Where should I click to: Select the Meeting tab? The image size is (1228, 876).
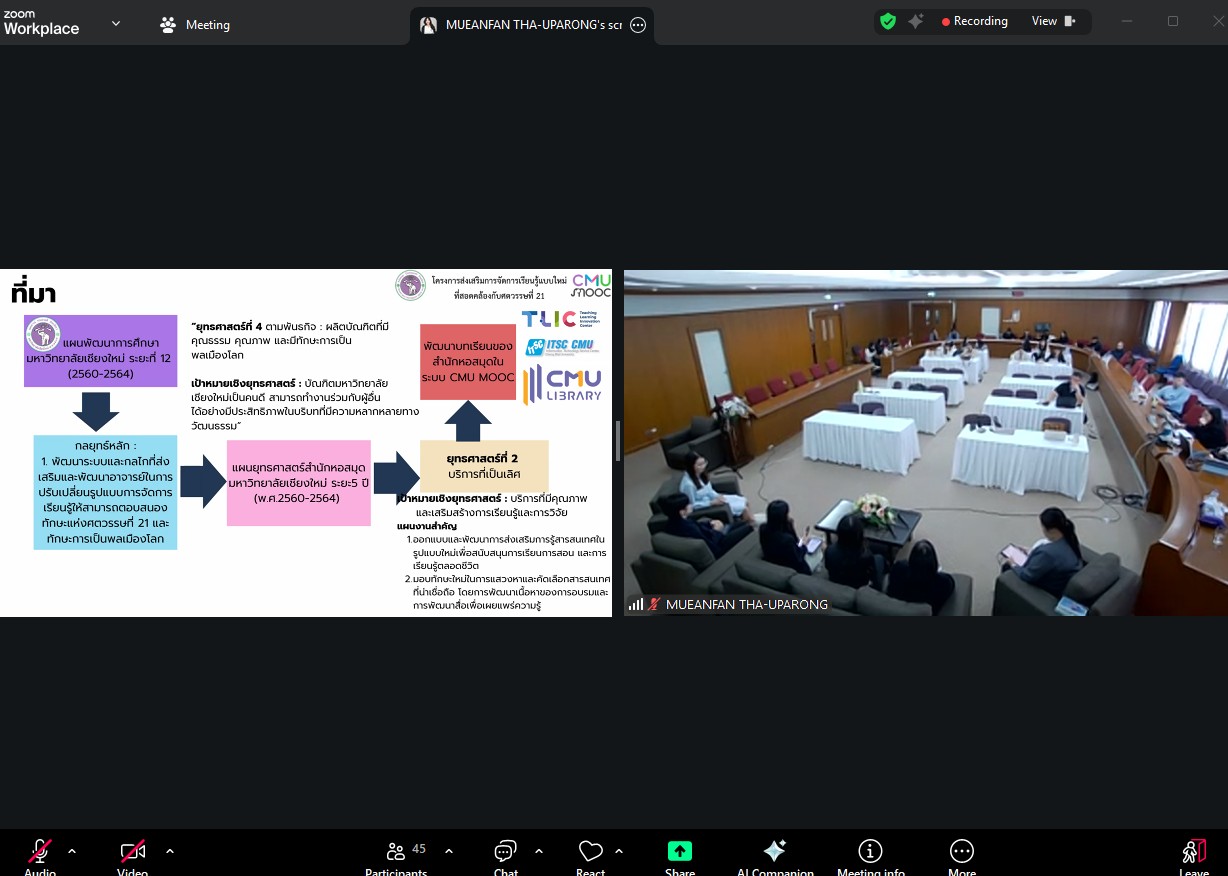(195, 25)
